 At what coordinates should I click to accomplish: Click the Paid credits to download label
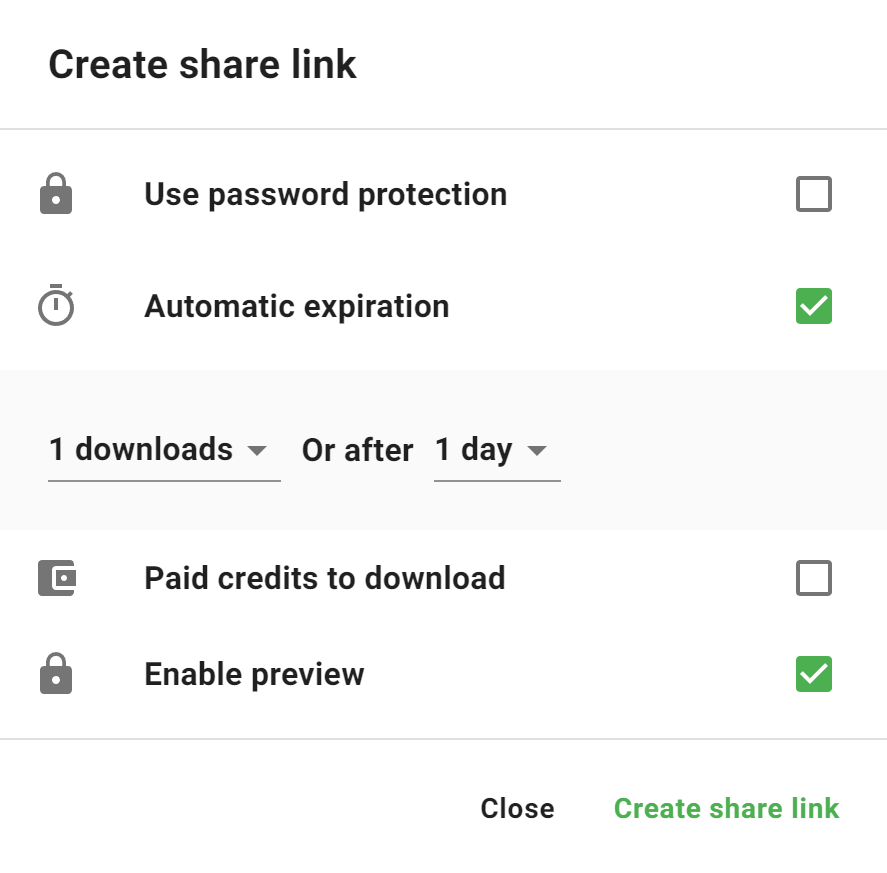pyautogui.click(x=324, y=578)
